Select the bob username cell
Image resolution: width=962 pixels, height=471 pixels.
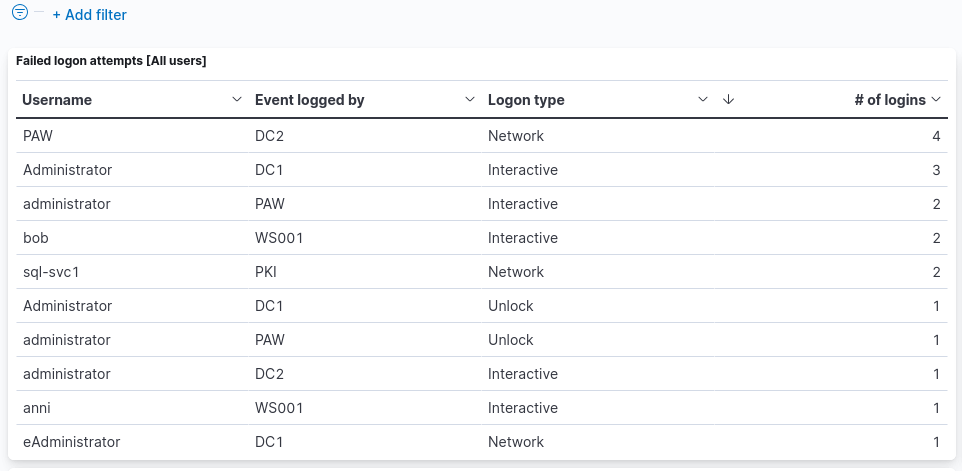click(36, 238)
